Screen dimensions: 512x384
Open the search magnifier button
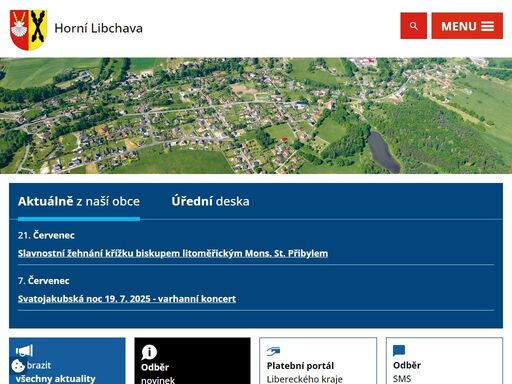[413, 26]
